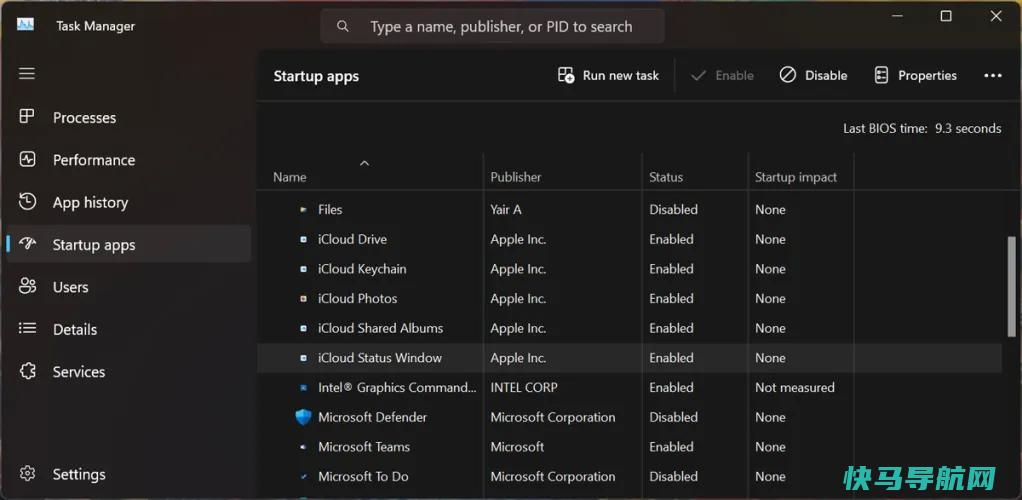Click Disabled status in Microsoft Defender row

673,417
